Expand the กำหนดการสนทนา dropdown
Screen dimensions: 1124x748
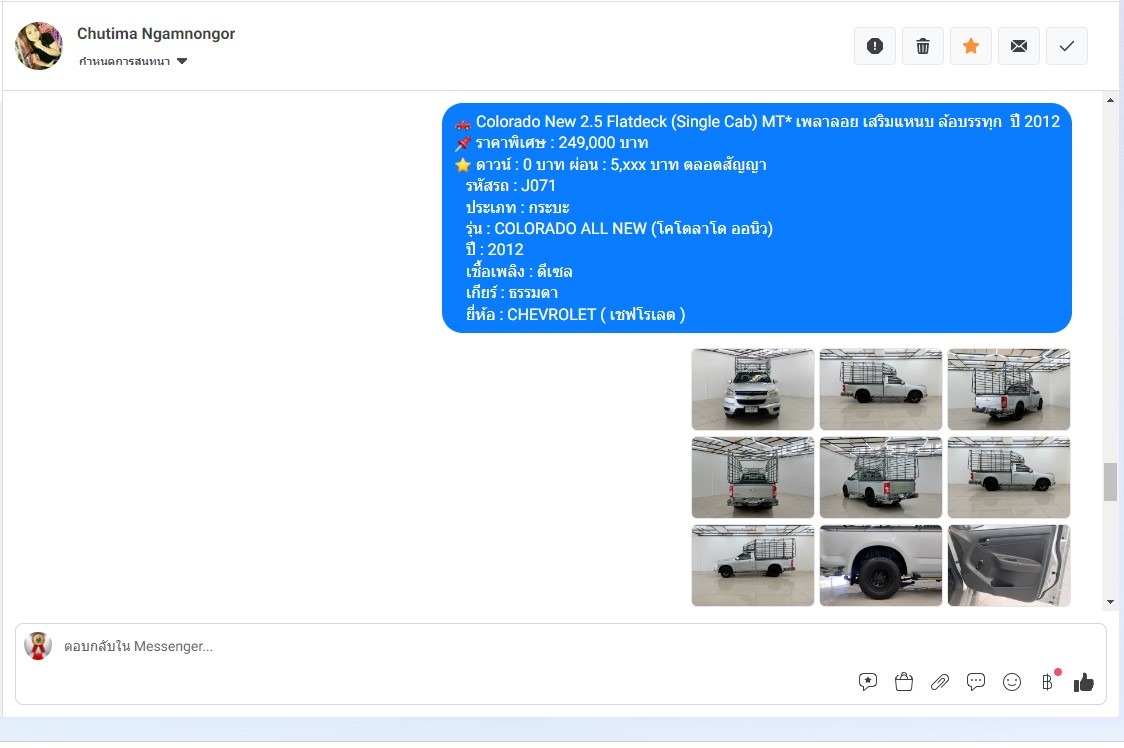(x=133, y=61)
